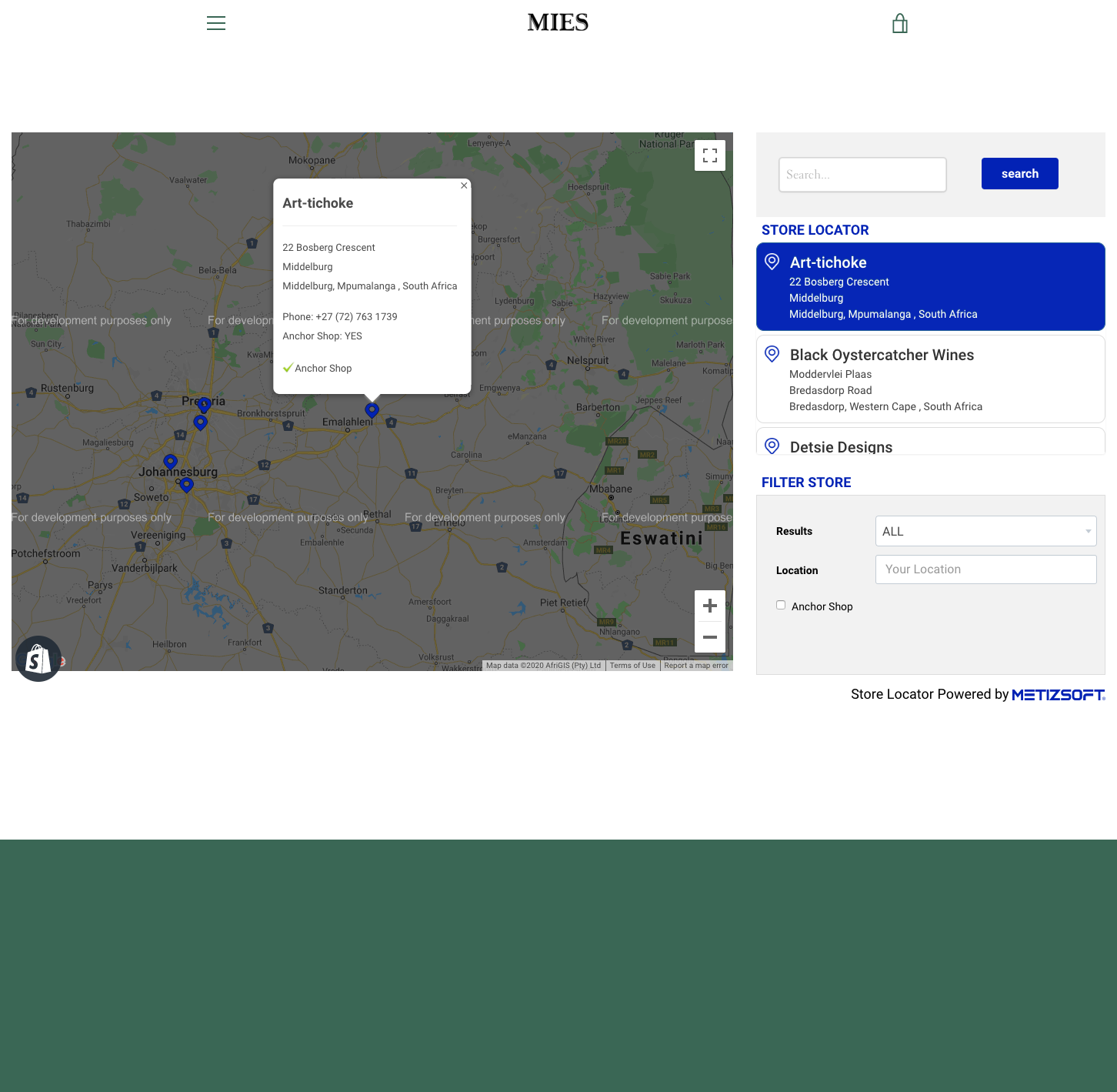The width and height of the screenshot is (1117, 1092).
Task: Close the Art-tichoke info popup
Action: pyautogui.click(x=464, y=185)
